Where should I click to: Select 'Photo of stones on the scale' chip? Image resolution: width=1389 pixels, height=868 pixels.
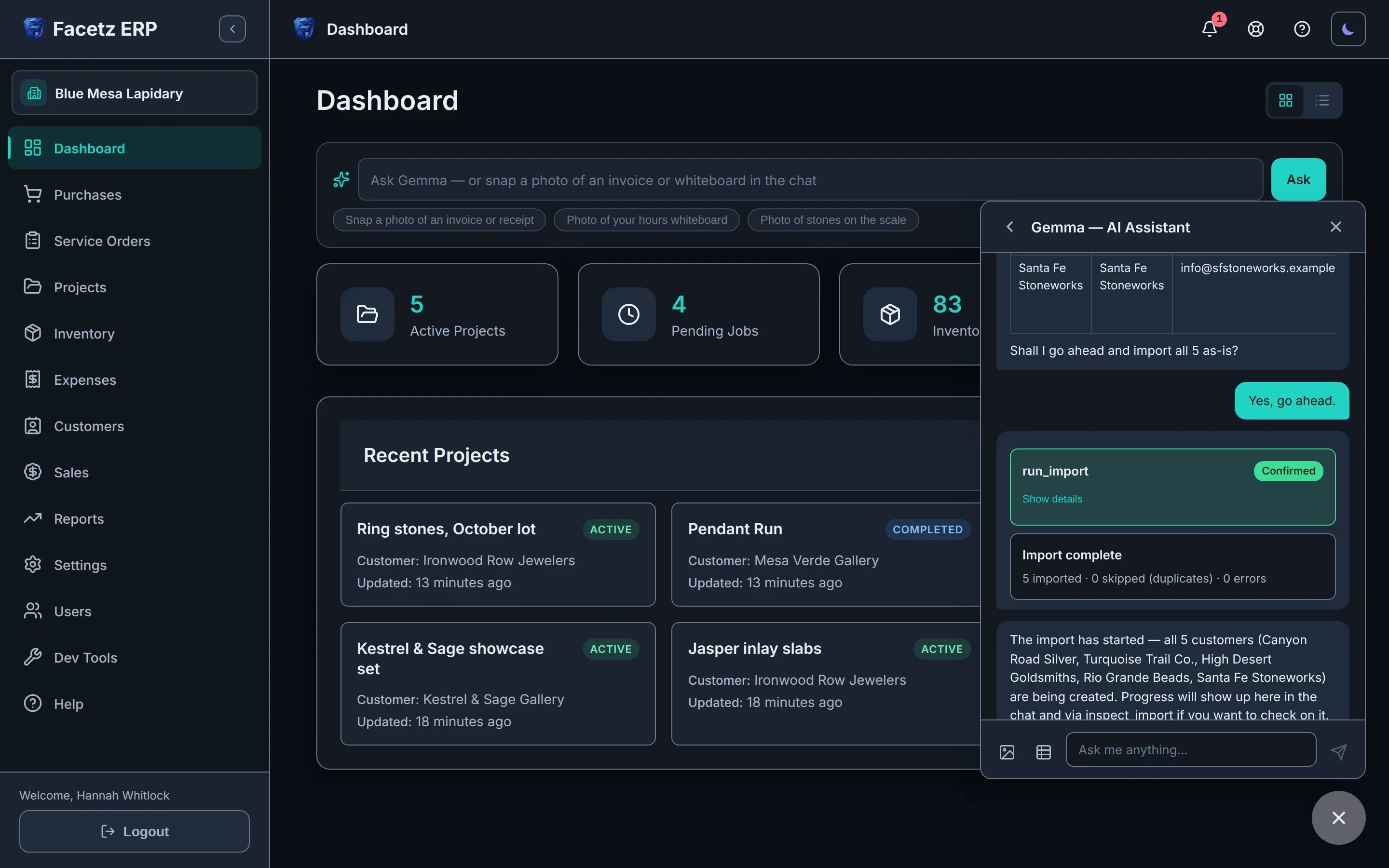[833, 220]
